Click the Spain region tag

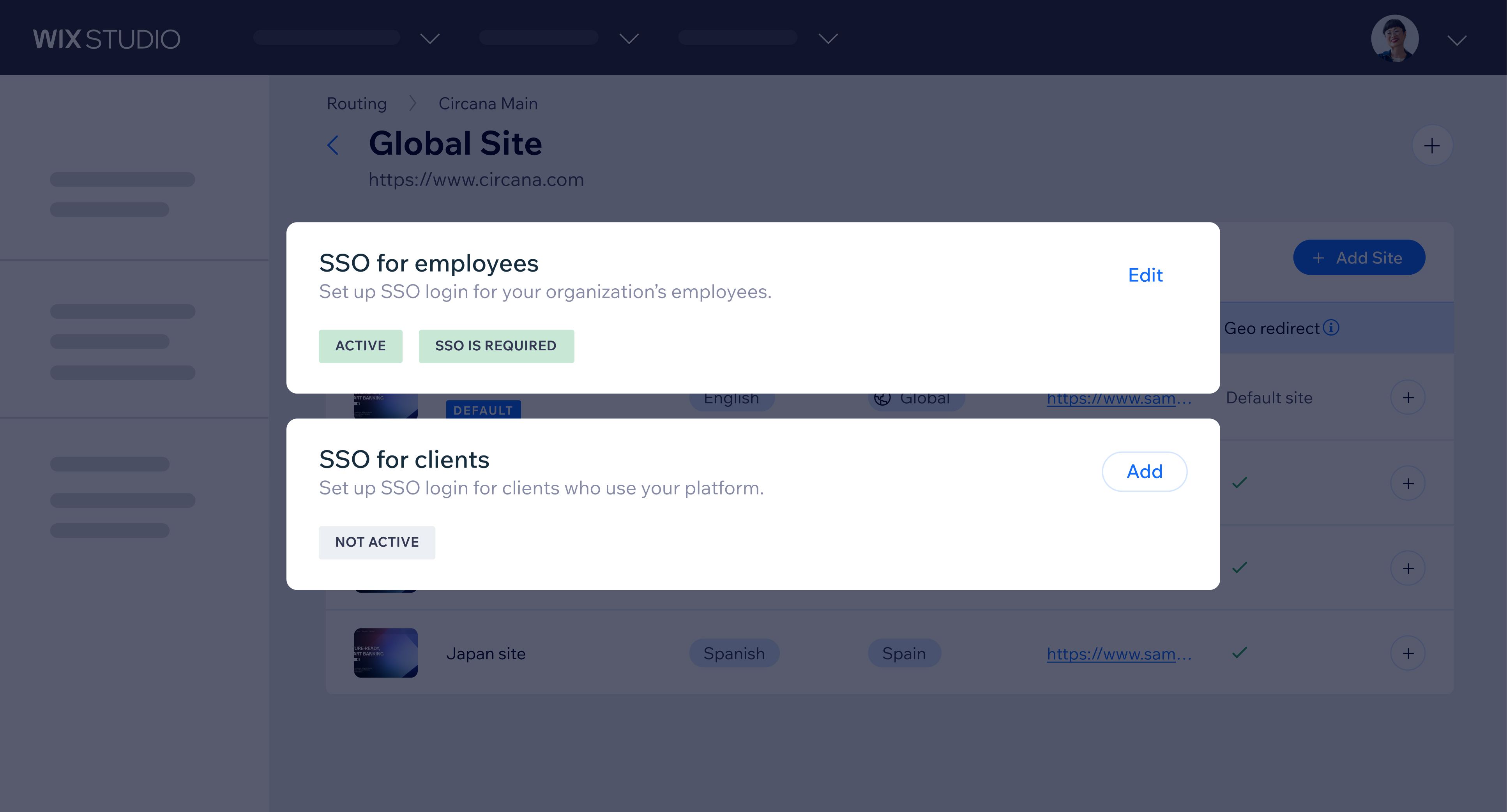[x=904, y=653]
